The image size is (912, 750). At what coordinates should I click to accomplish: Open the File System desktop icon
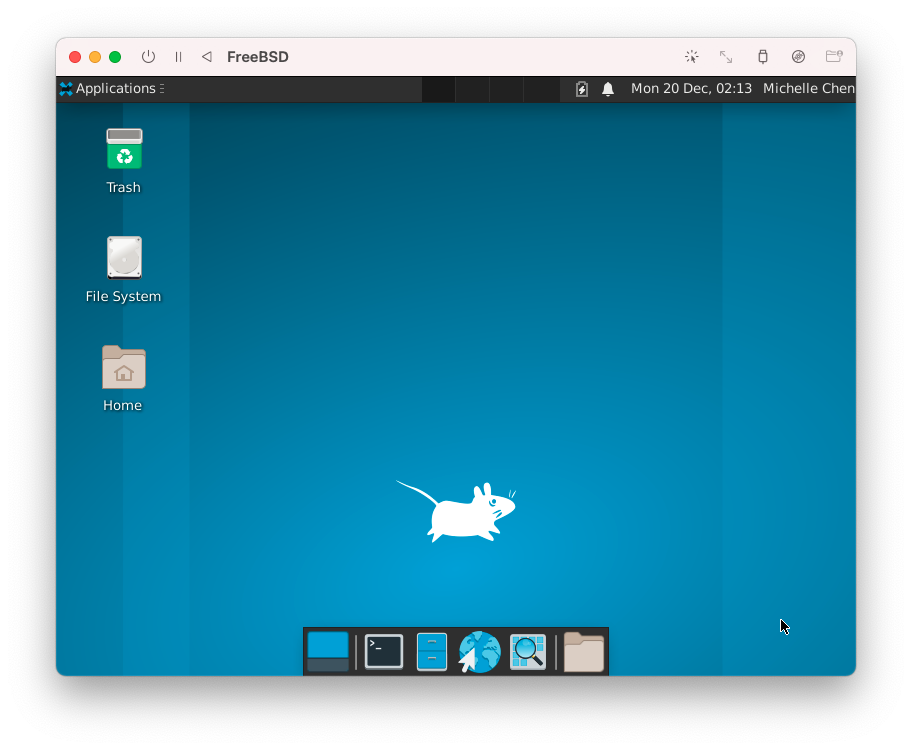(x=124, y=257)
